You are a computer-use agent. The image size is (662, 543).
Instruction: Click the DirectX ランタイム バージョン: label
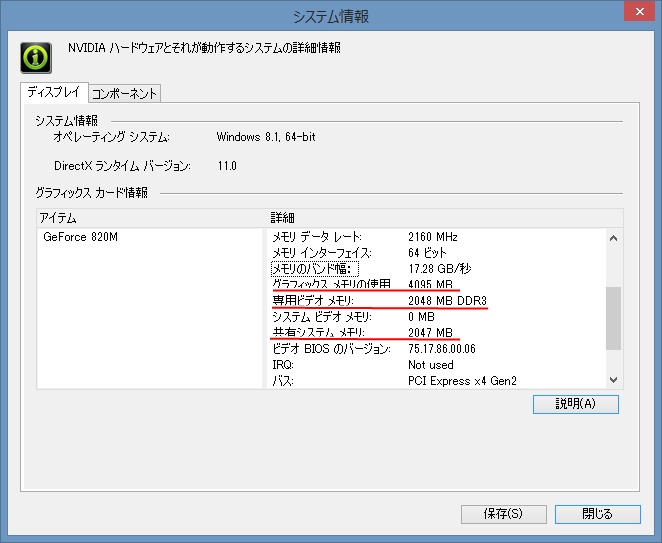122,166
